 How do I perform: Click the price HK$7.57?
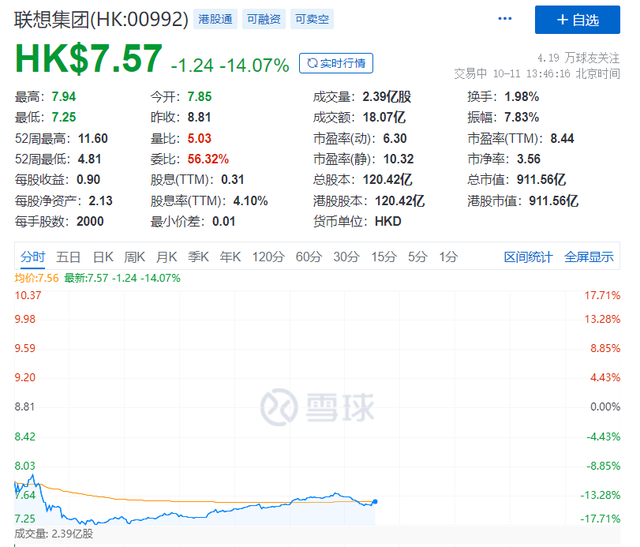tap(89, 58)
